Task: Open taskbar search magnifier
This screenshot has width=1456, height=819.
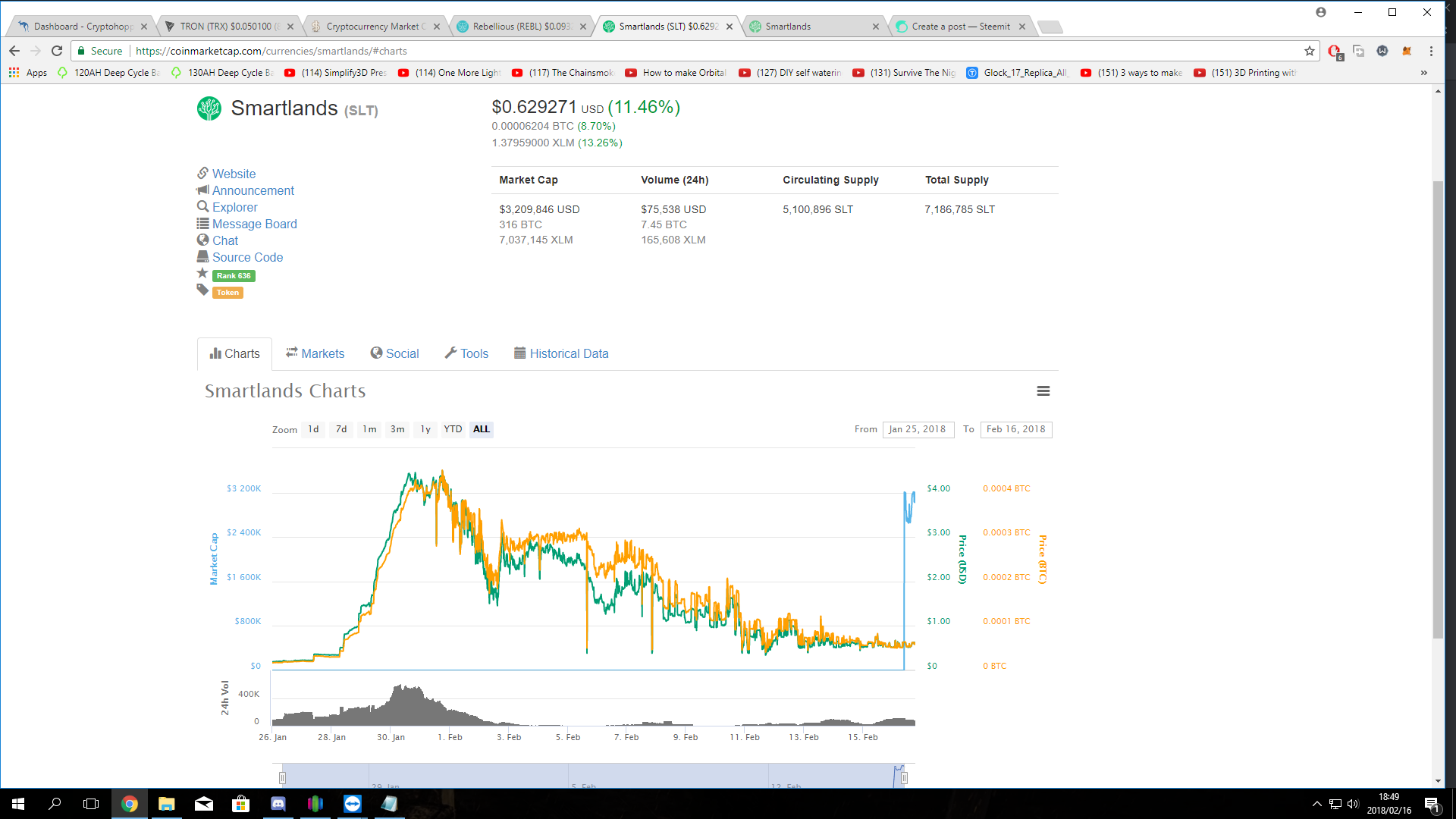Action: pyautogui.click(x=55, y=804)
